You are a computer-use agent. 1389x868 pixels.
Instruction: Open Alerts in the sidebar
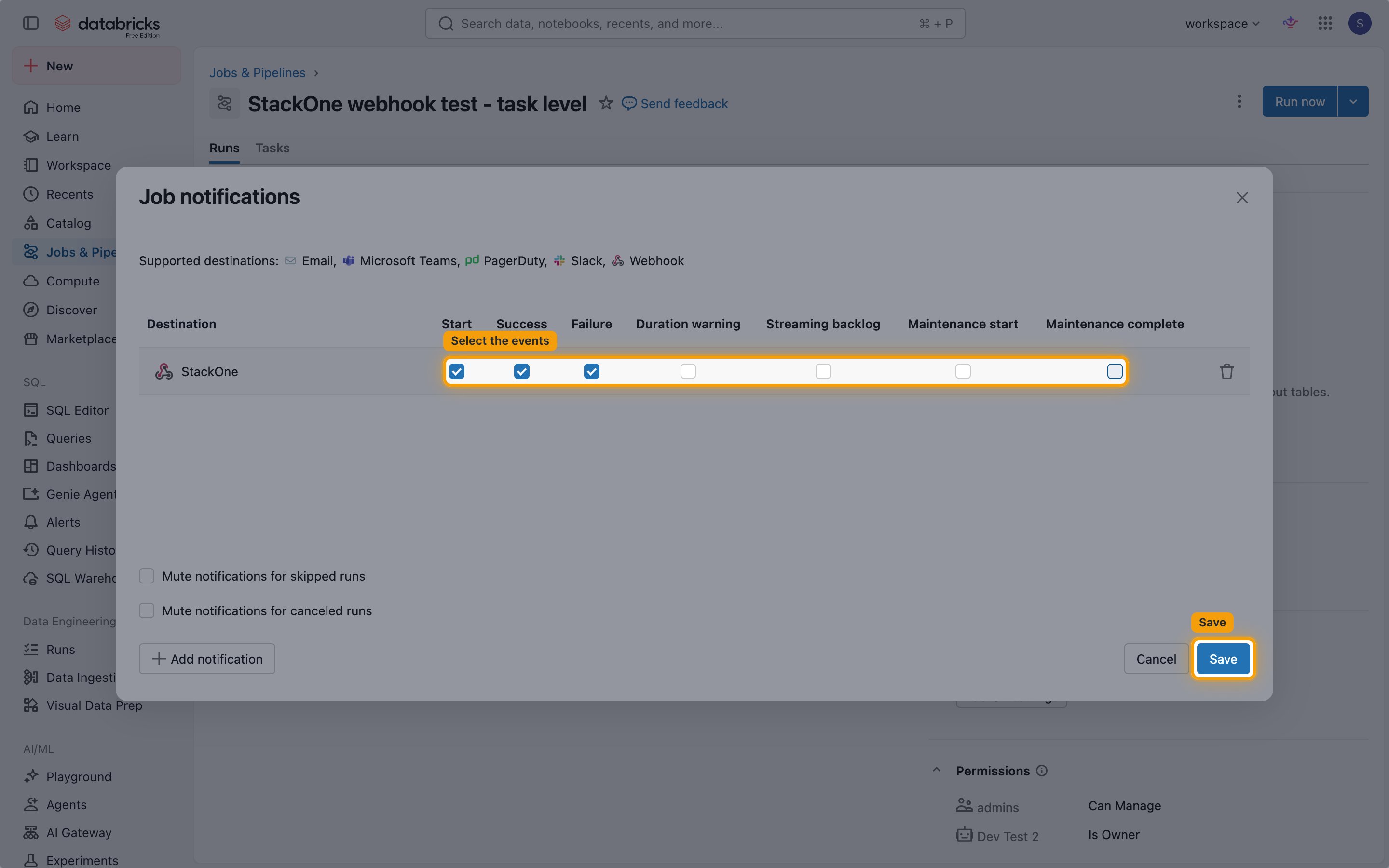point(63,522)
